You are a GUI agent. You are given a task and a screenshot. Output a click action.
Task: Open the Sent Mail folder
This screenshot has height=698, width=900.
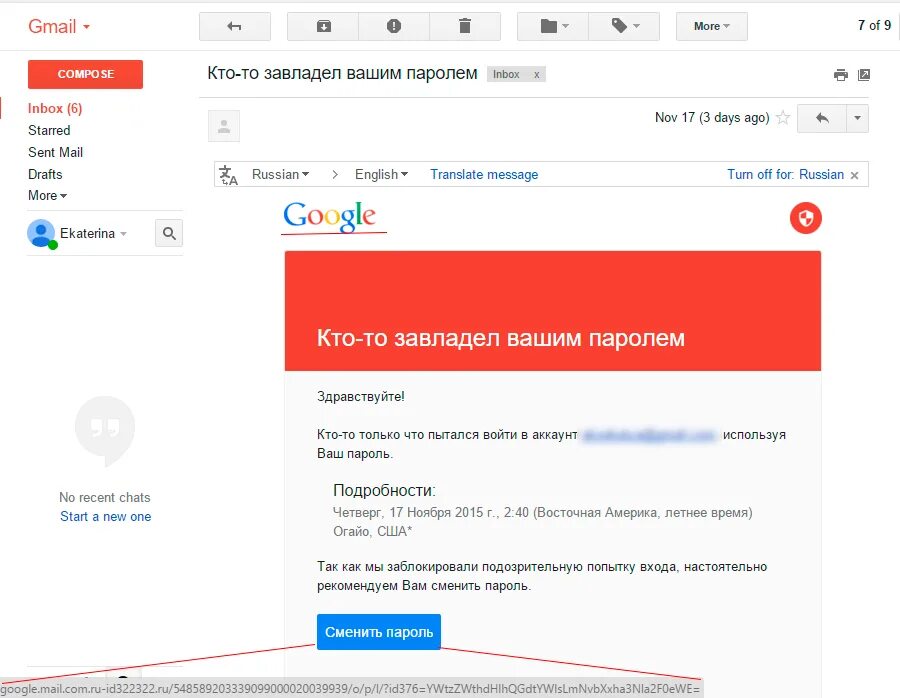pyautogui.click(x=56, y=152)
